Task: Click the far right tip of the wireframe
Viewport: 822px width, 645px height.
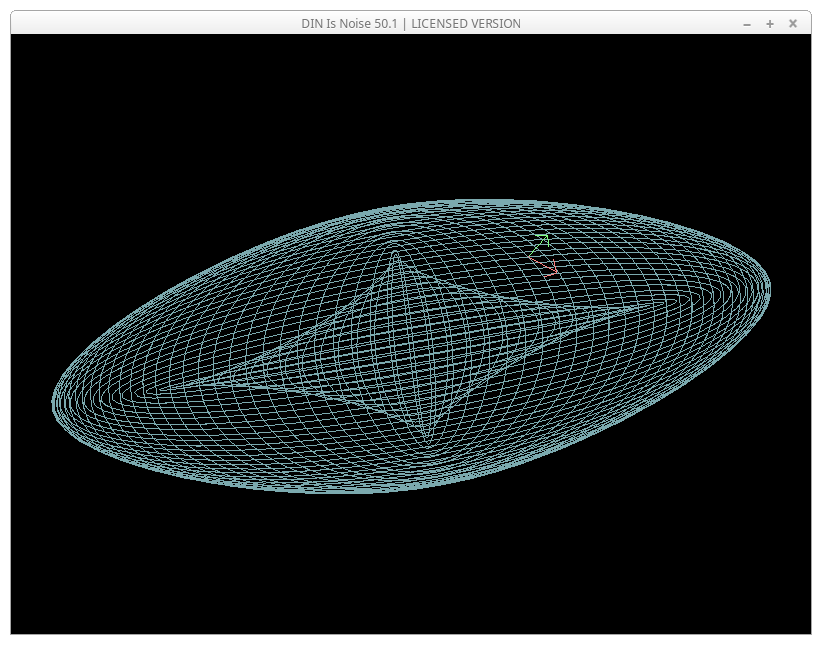Action: [769, 289]
